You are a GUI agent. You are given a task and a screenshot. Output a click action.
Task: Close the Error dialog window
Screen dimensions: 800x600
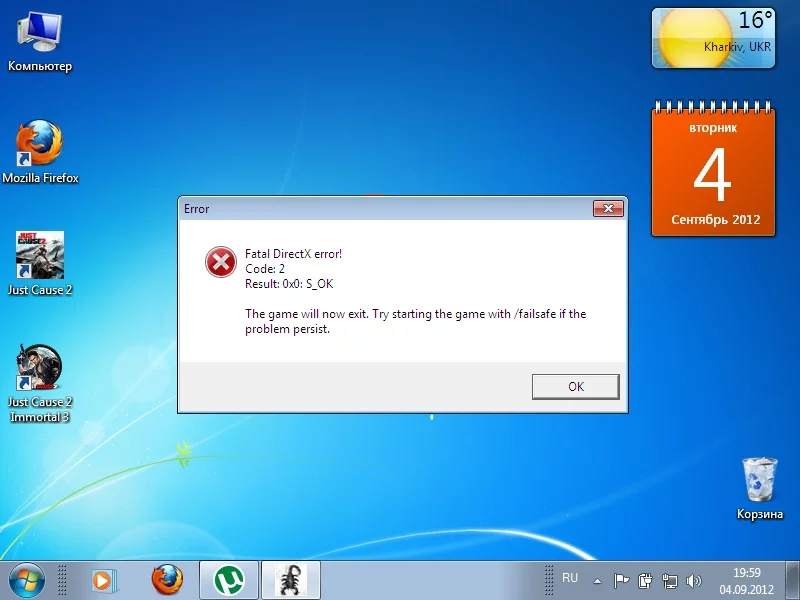(x=608, y=208)
